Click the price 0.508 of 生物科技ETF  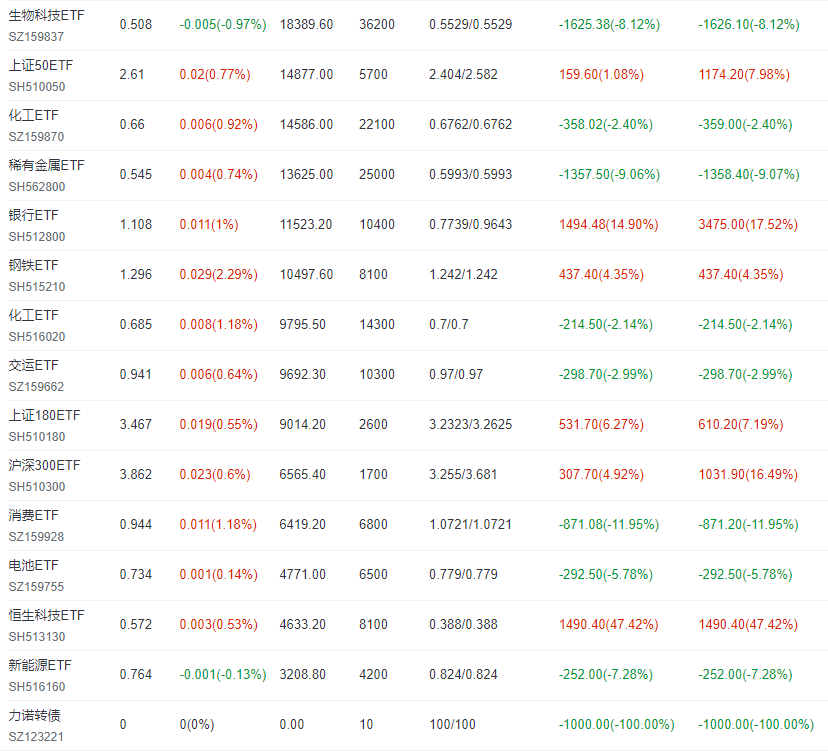click(x=136, y=25)
